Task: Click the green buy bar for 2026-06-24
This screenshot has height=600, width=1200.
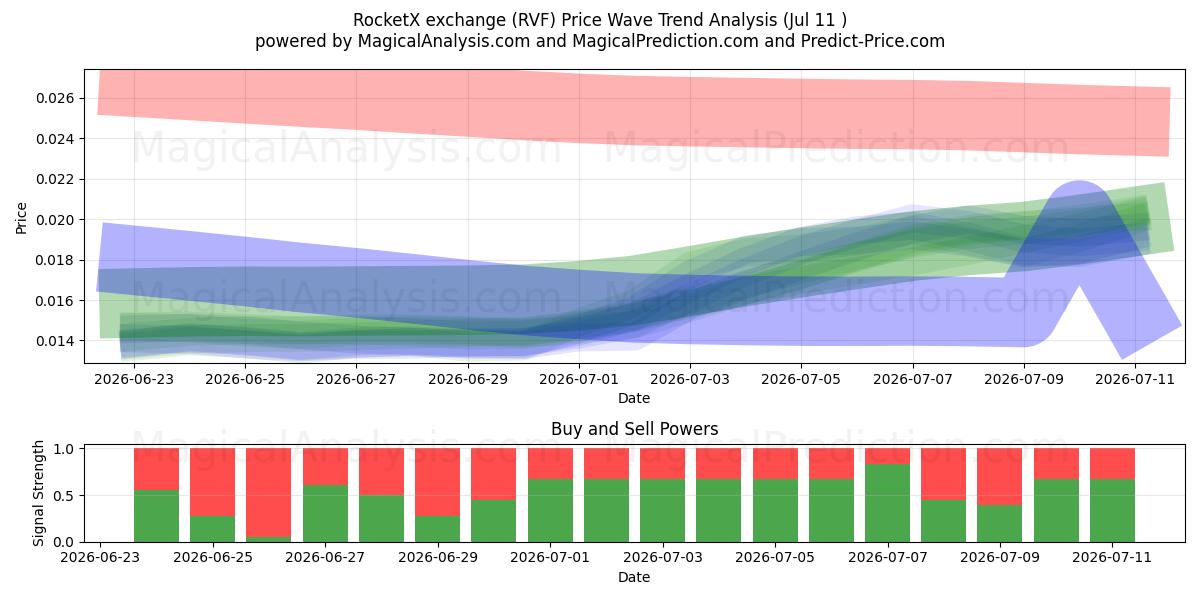Action: pos(156,516)
